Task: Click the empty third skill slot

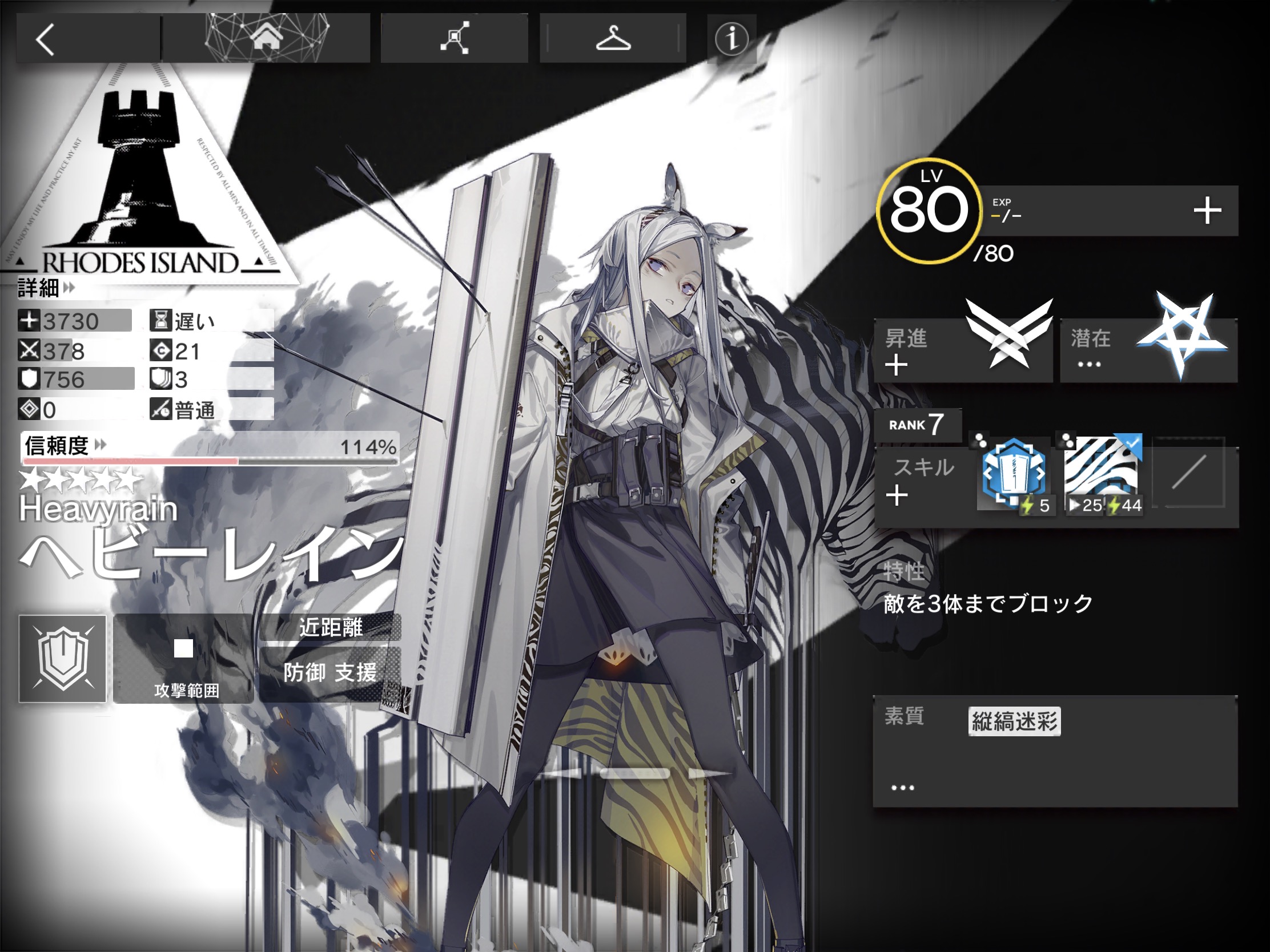Action: [1188, 472]
